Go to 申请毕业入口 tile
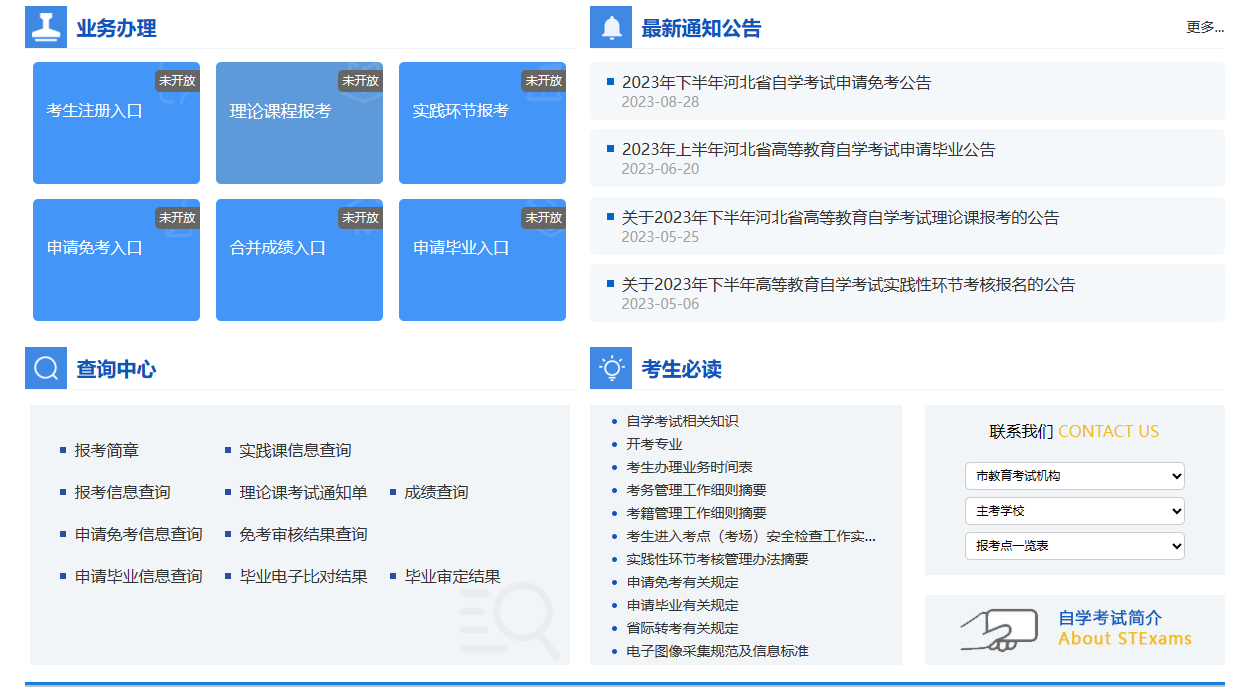 pos(482,260)
